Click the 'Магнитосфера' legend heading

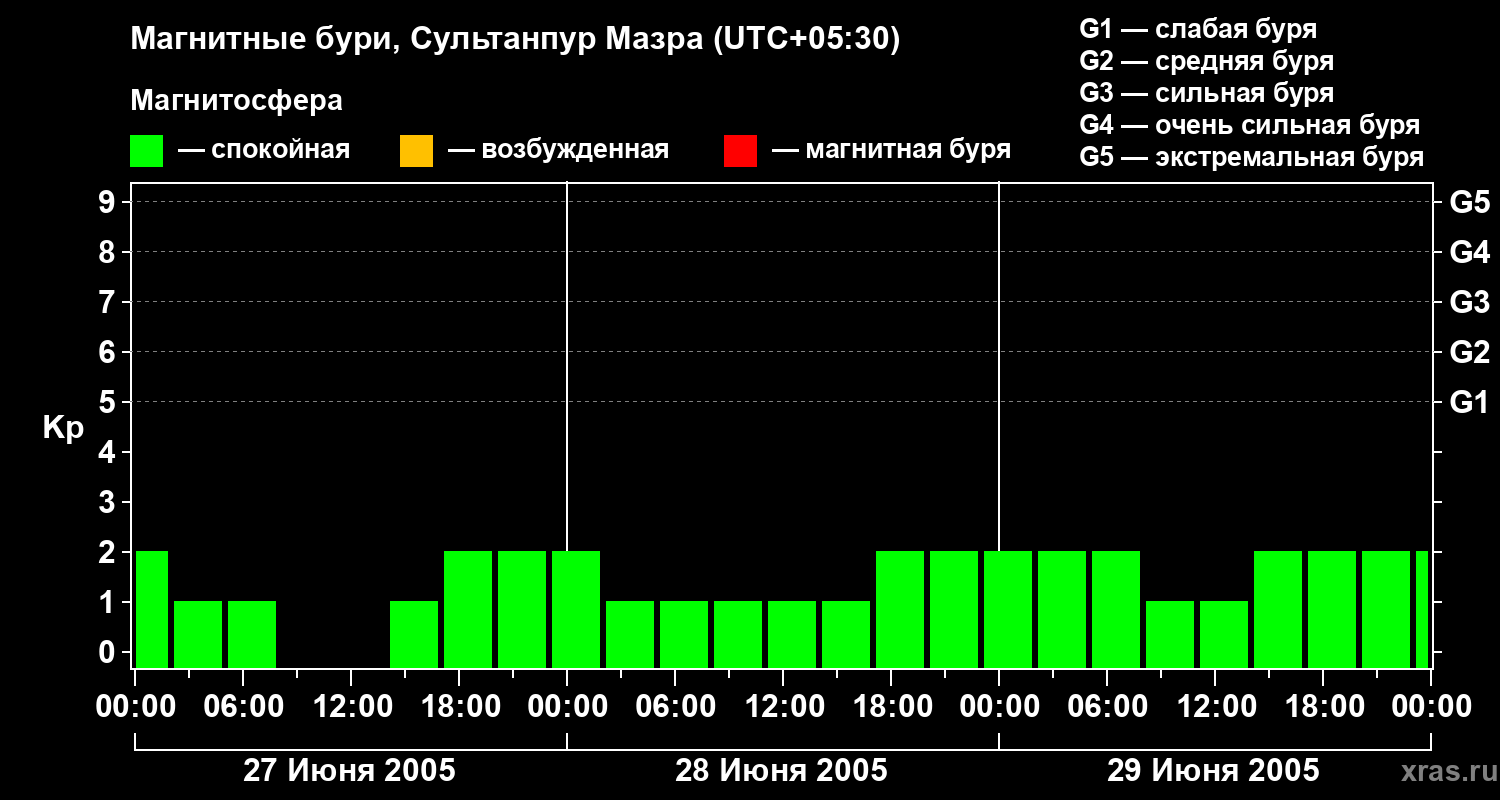pyautogui.click(x=236, y=101)
